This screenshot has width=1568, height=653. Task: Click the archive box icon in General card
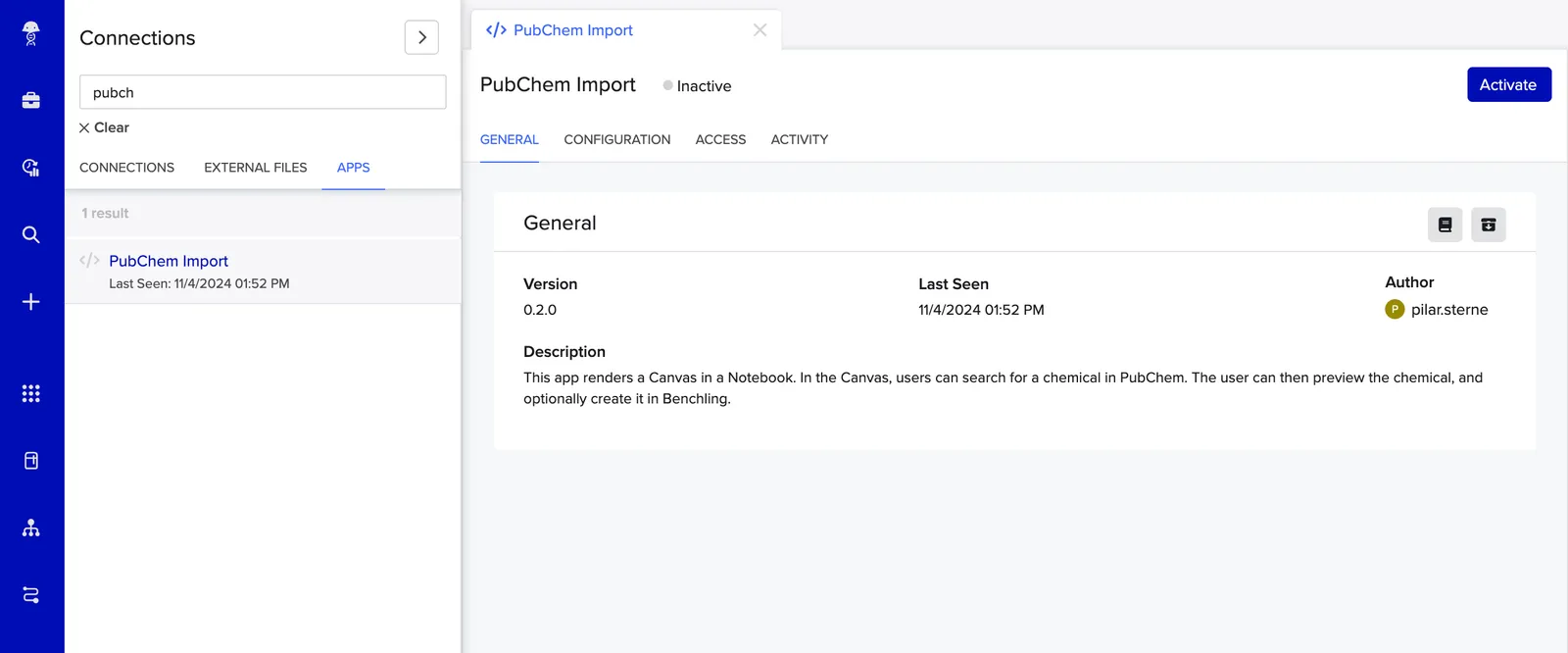[1488, 225]
